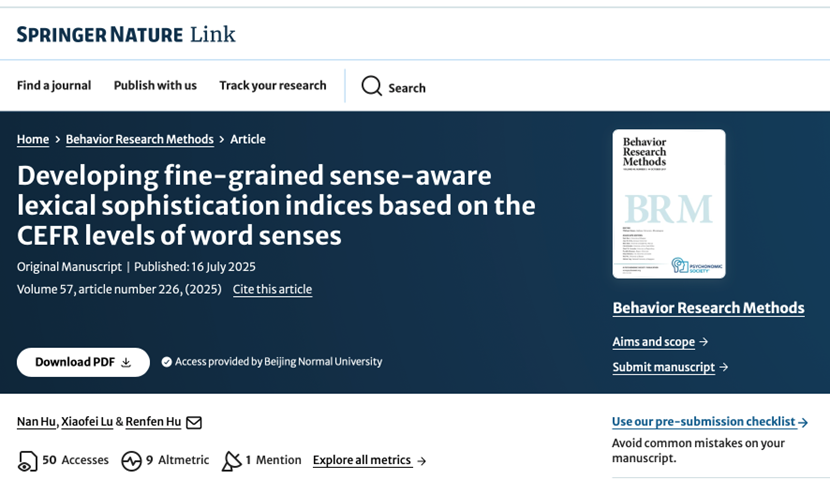Open Aims and scope link
Viewport: 830px width, 480px height.
pos(660,342)
